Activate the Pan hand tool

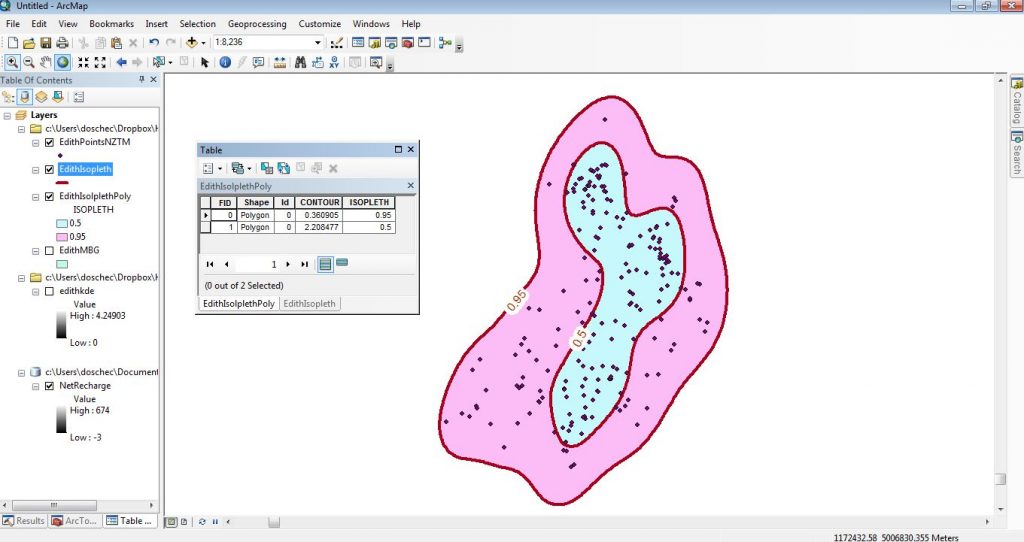pyautogui.click(x=45, y=62)
